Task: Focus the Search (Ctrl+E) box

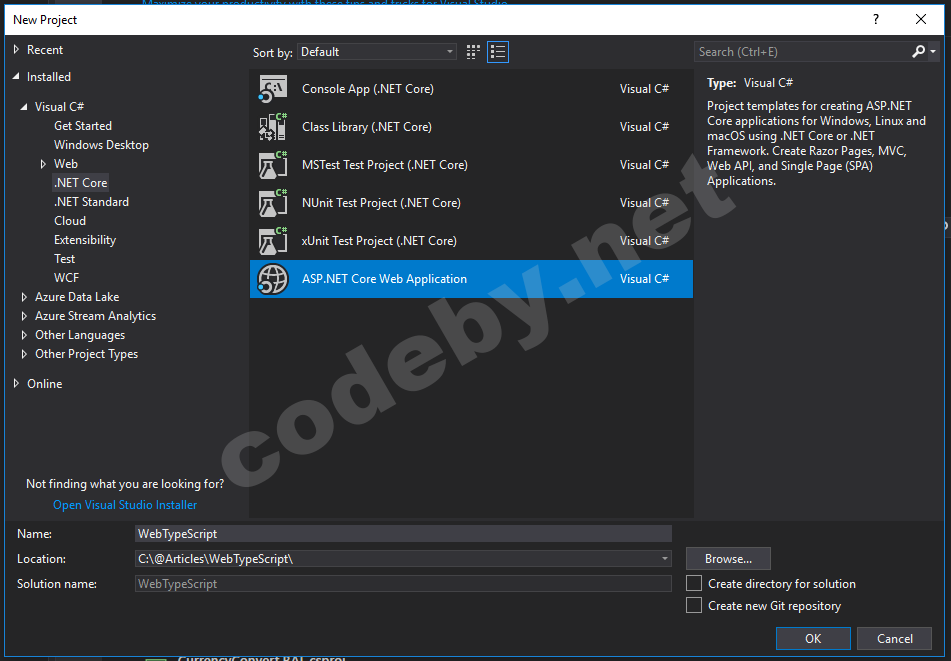Action: pyautogui.click(x=802, y=52)
